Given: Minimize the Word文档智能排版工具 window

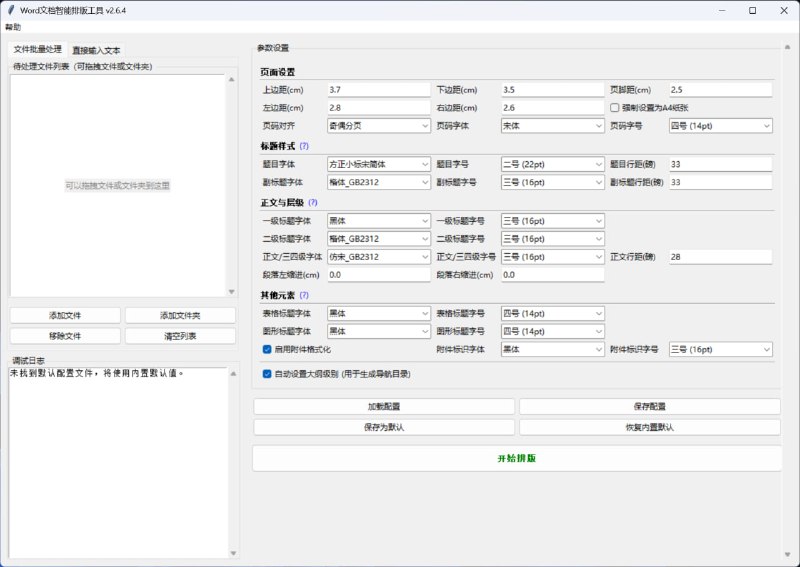Looking at the screenshot, I should click(x=722, y=10).
